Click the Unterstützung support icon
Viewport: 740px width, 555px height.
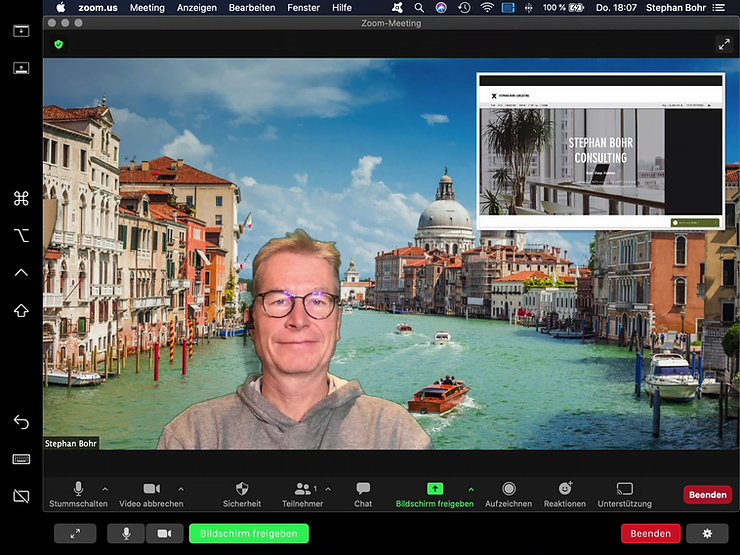click(624, 488)
